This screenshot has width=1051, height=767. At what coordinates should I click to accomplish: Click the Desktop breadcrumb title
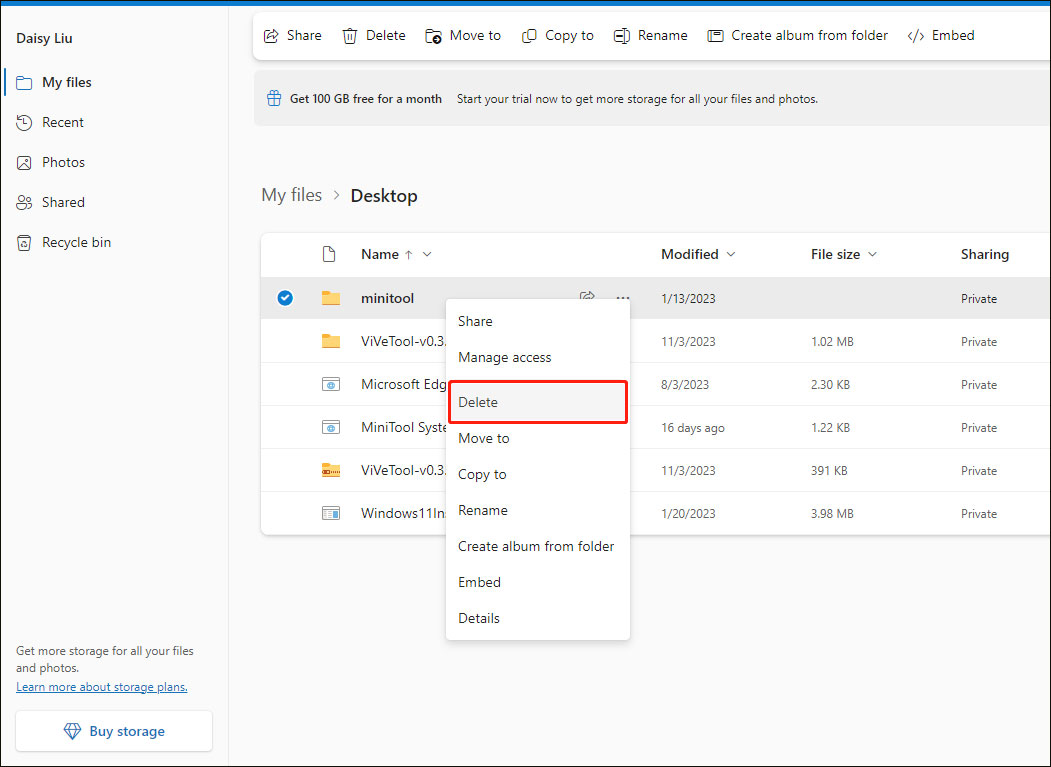(384, 196)
